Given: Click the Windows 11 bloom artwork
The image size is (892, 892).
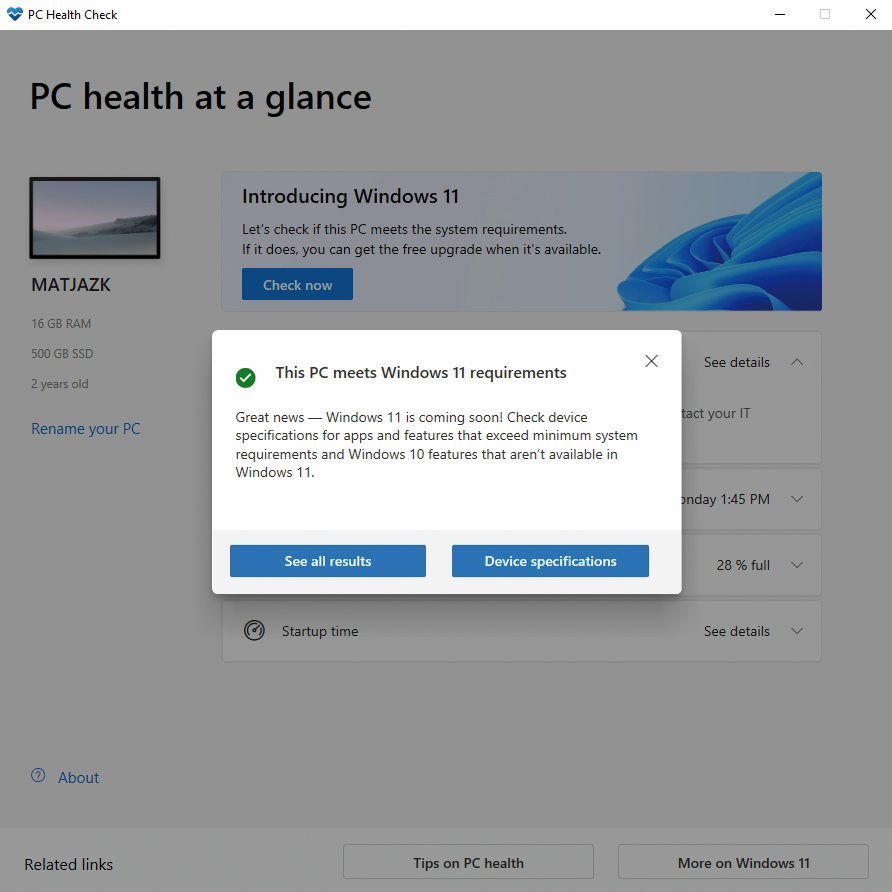Looking at the screenshot, I should pyautogui.click(x=720, y=242).
